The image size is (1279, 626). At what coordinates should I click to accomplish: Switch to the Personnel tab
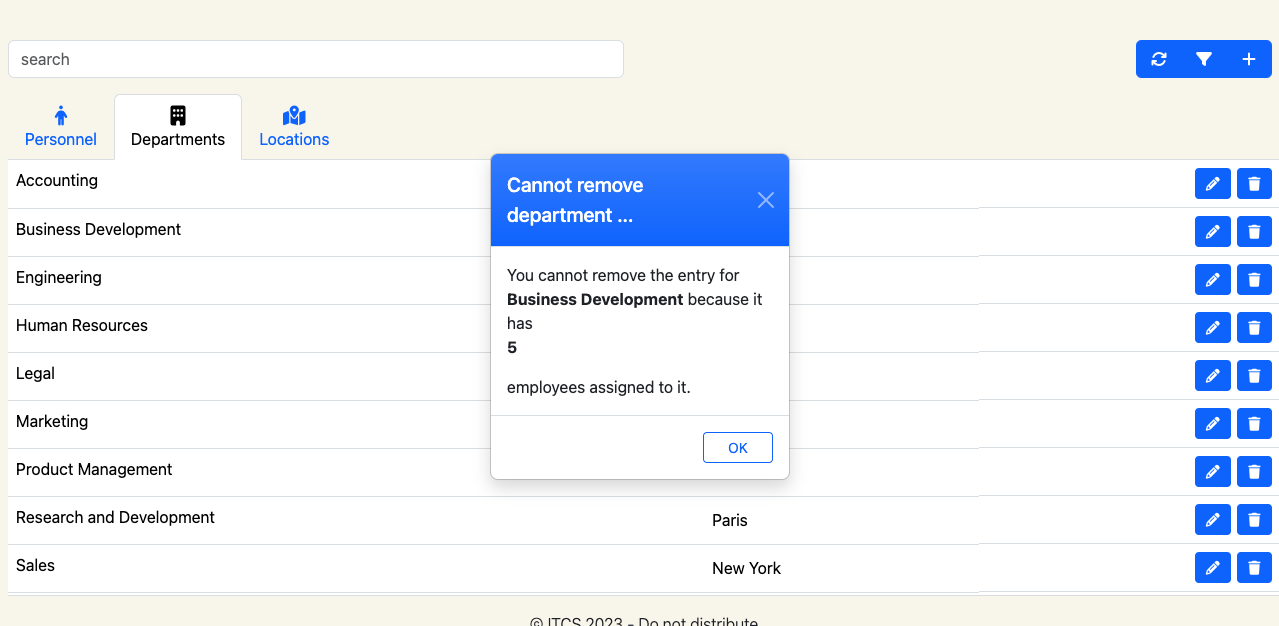pos(61,127)
